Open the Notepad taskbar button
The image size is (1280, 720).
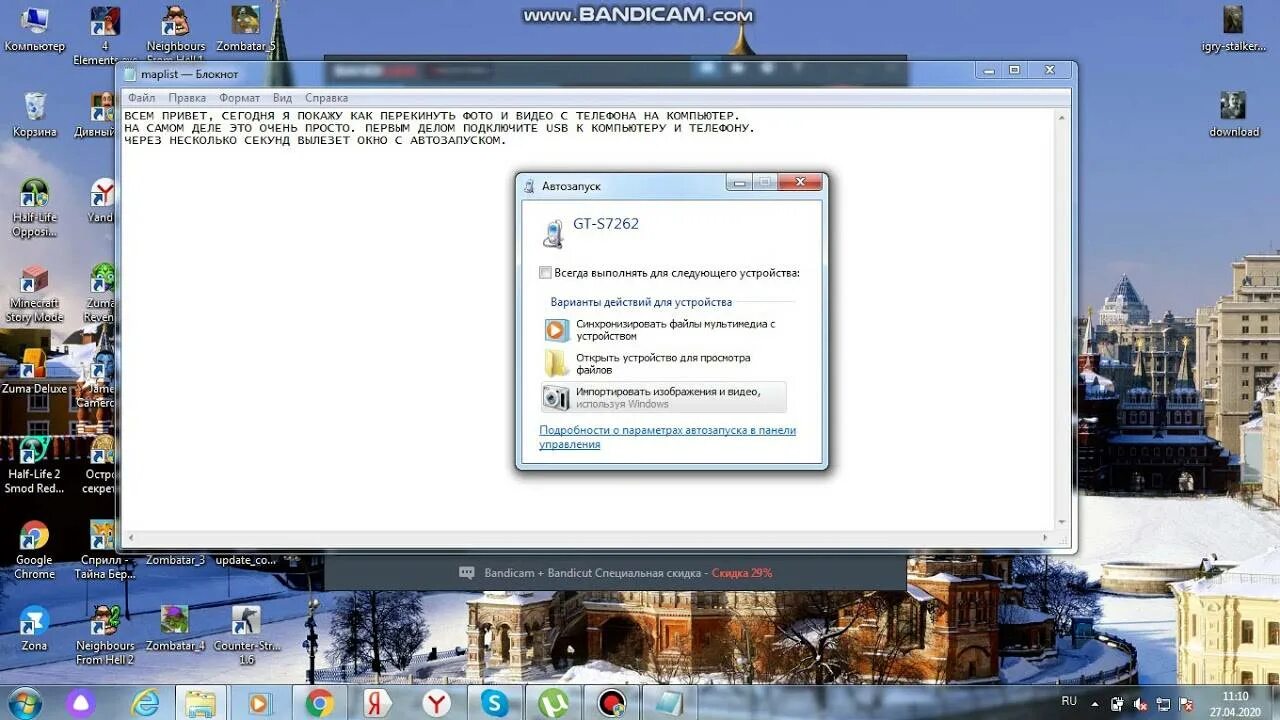669,703
